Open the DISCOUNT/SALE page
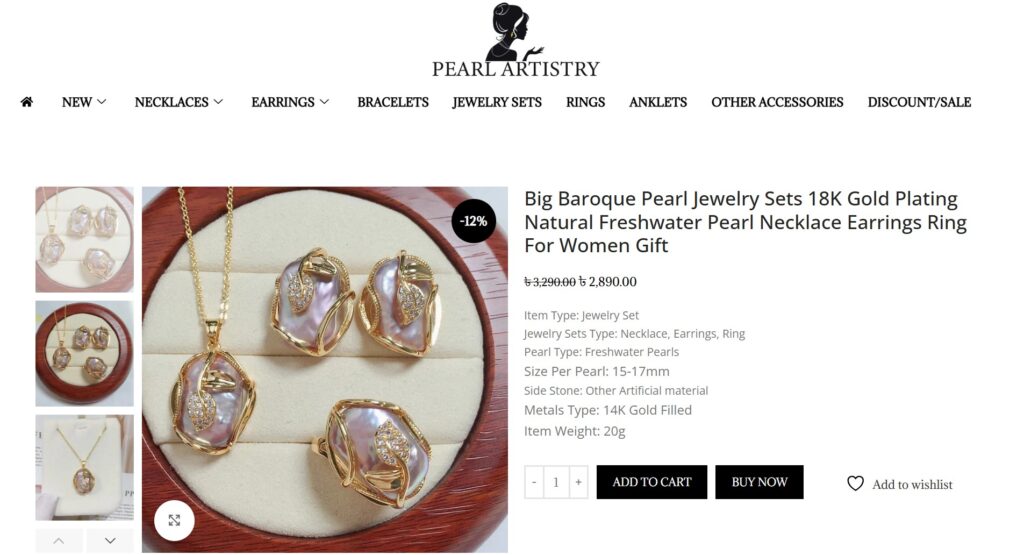 tap(919, 102)
